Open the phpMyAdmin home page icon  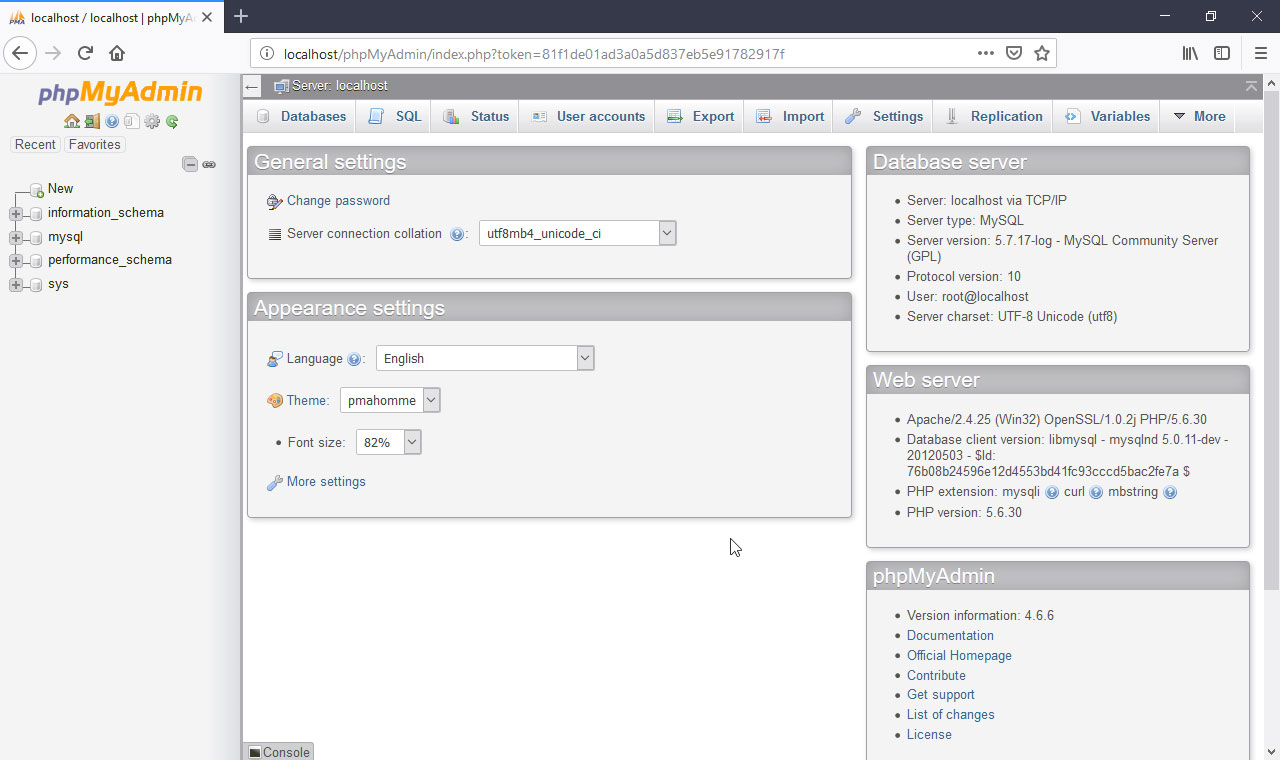pos(72,121)
